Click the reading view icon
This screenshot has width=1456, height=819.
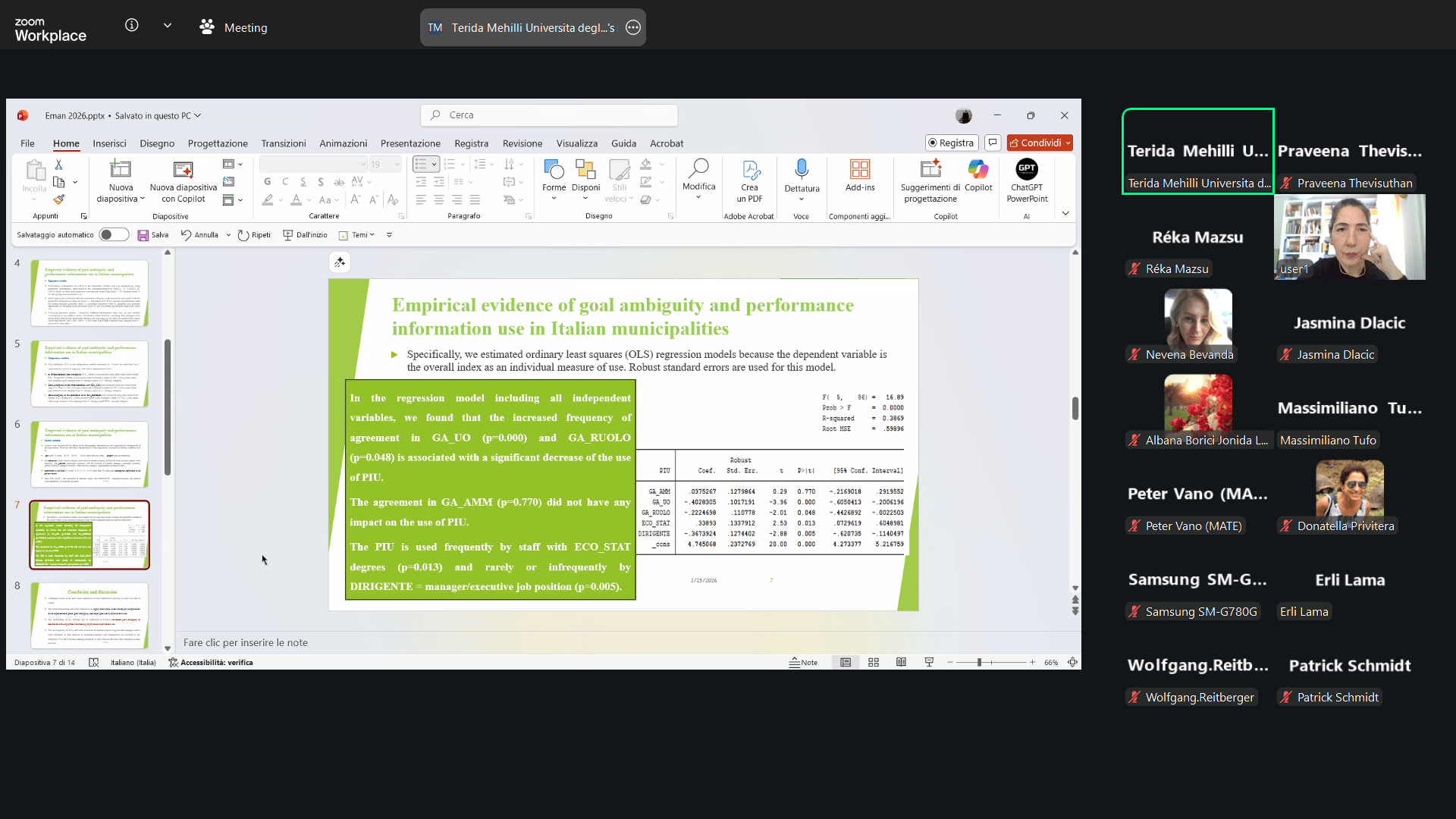(x=901, y=662)
